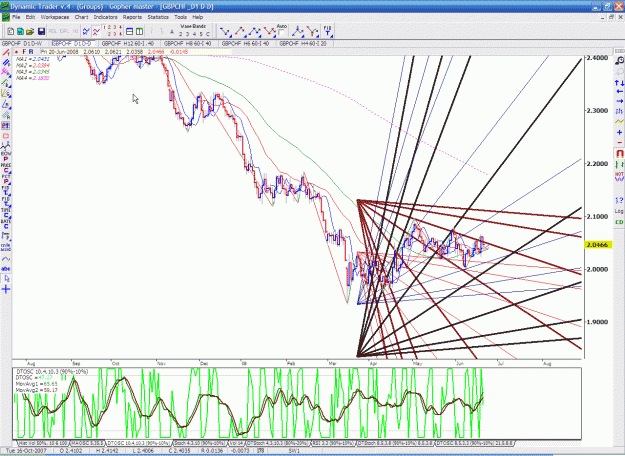Switch to RSI 3.3 indicator tab
The width and height of the screenshot is (625, 456).
[333, 443]
